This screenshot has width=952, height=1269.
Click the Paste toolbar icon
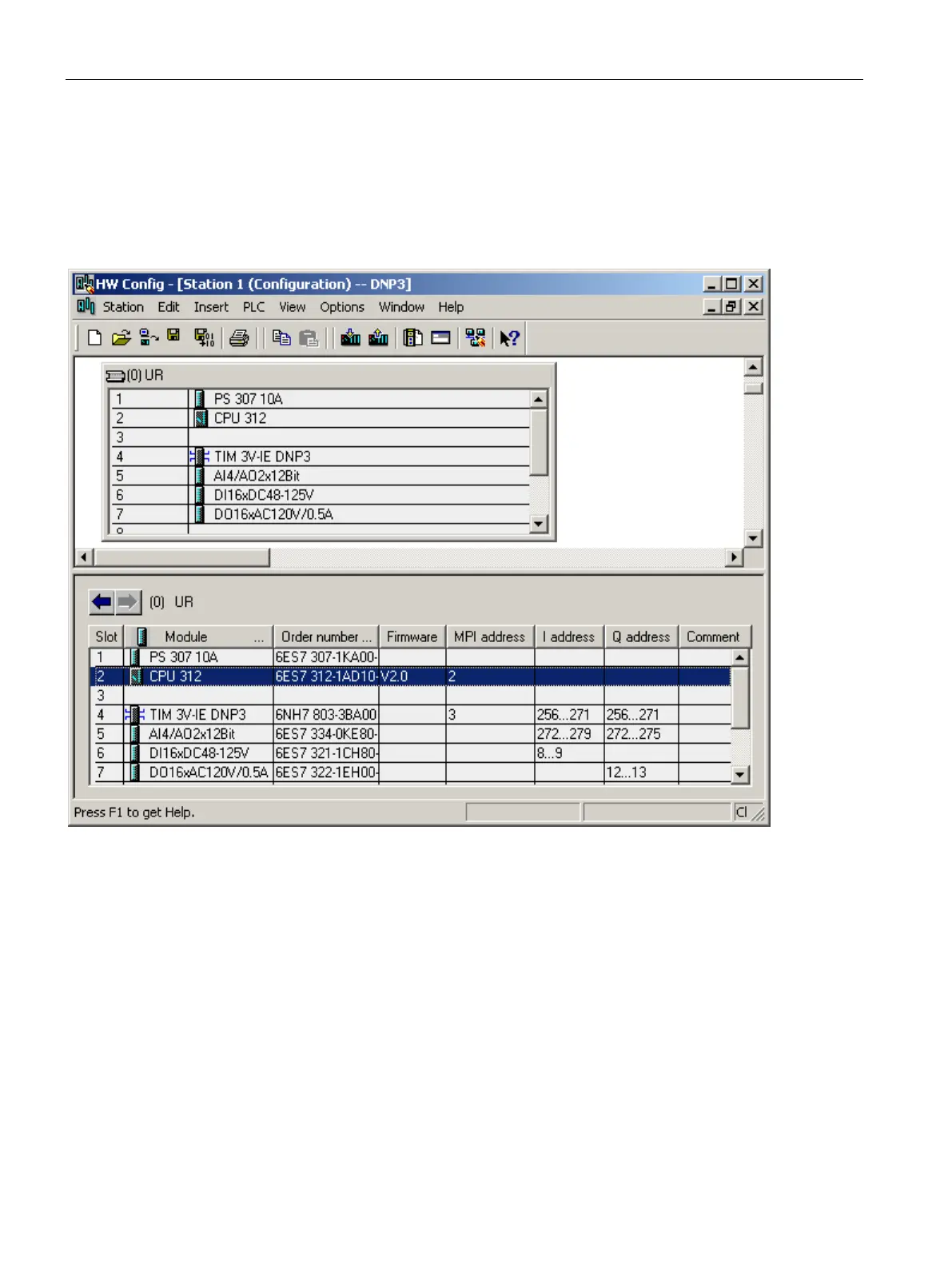(x=309, y=338)
